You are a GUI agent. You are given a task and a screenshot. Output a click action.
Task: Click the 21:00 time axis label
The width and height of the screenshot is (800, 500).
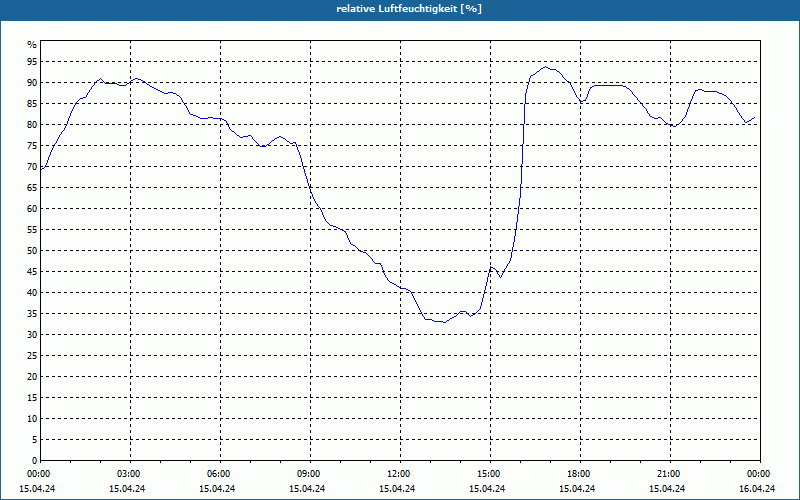(667, 474)
